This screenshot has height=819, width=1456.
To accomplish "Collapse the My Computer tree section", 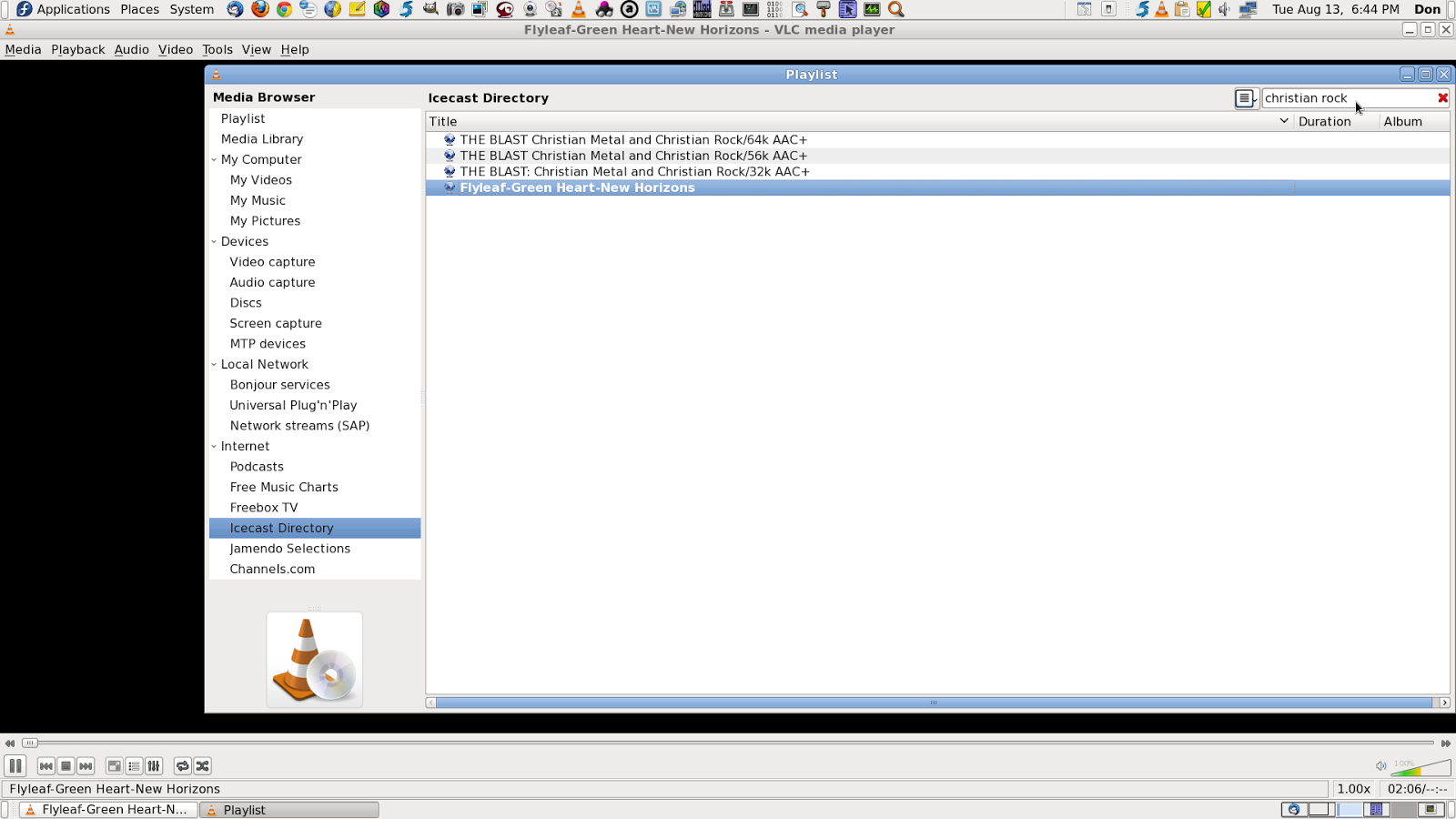I will click(x=215, y=160).
